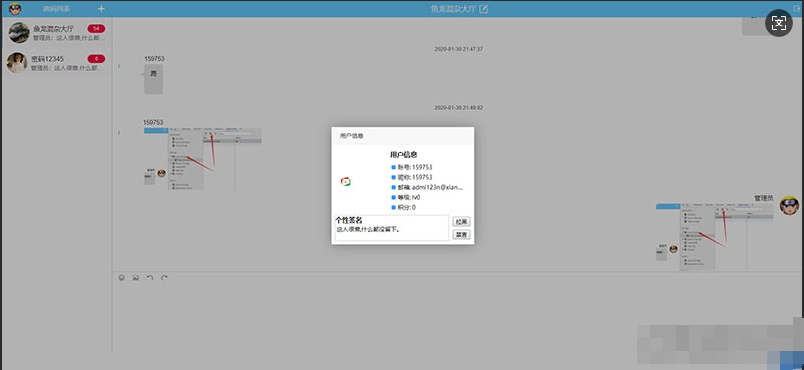Viewport: 804px width, 370px height.
Task: Click the 积分:0 line in the dialog
Action: [x=404, y=208]
